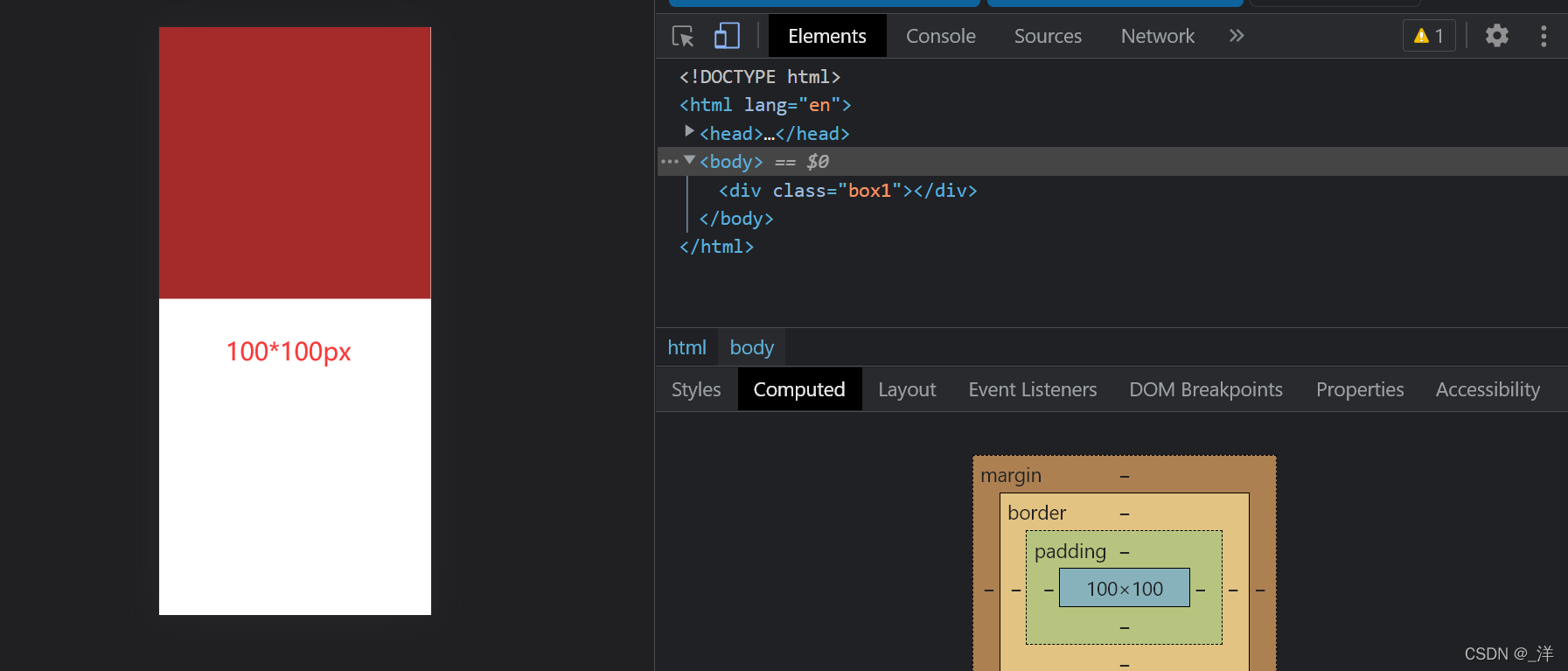Open the Event Listeners tab
Screen dimensions: 1568x671
click(x=1033, y=389)
